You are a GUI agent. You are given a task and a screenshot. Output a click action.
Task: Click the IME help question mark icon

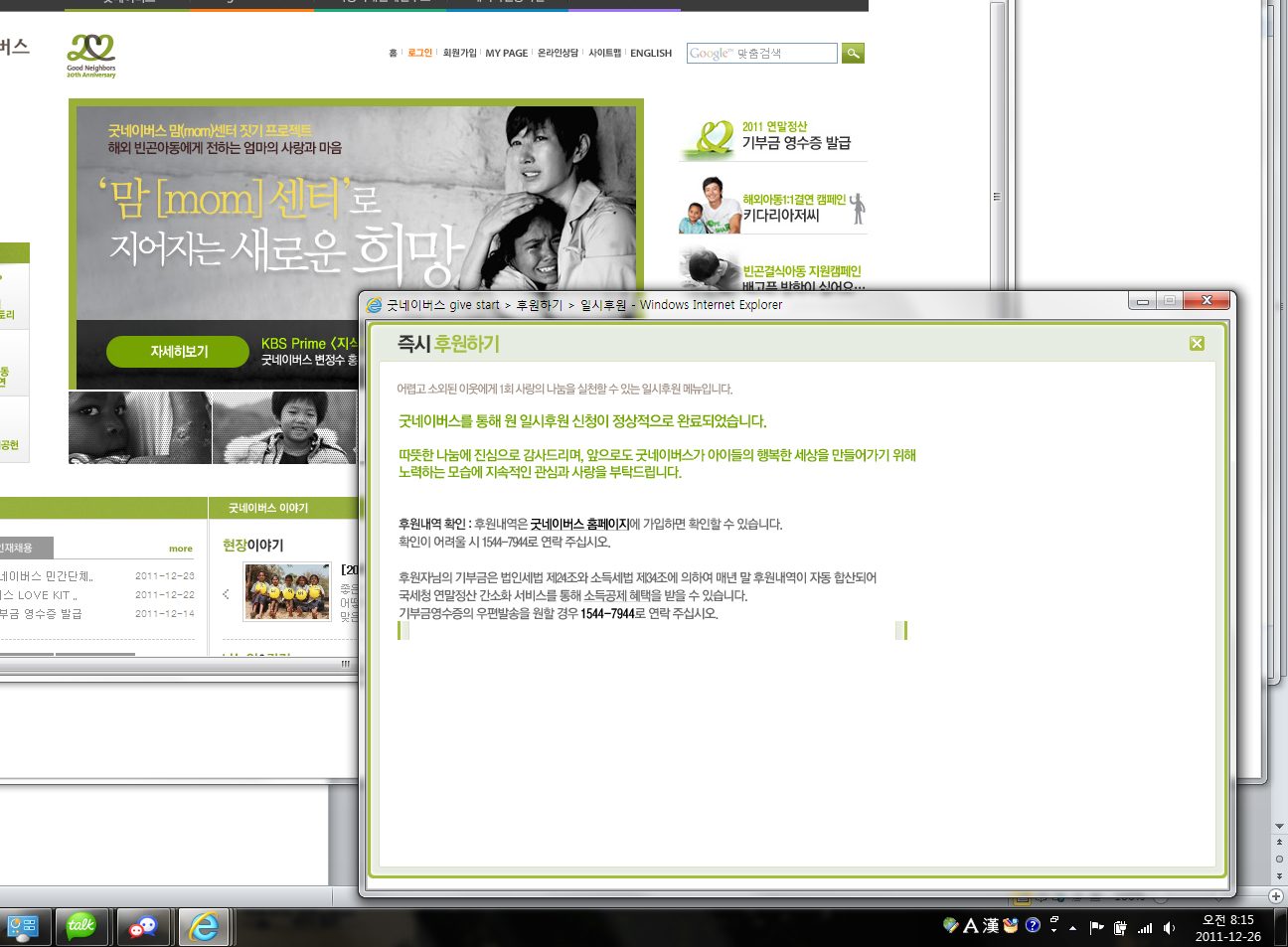point(1033,925)
